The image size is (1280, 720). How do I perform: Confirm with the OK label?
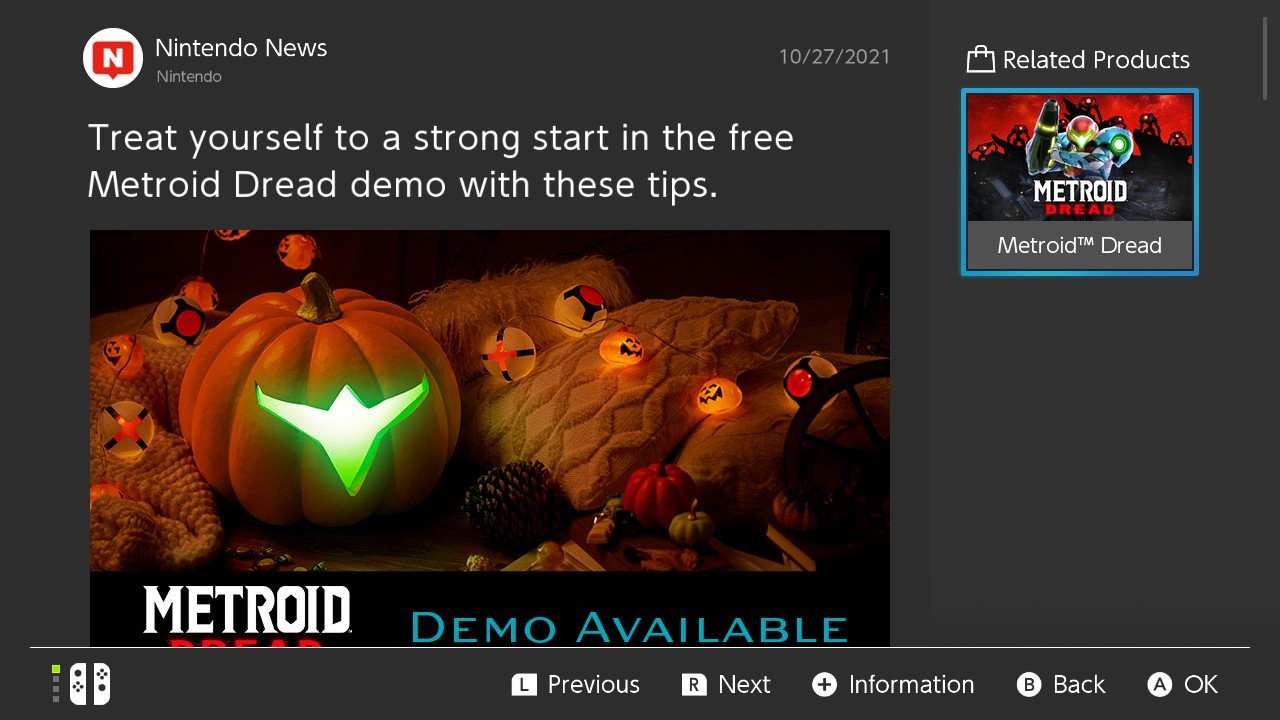pyautogui.click(x=1201, y=685)
